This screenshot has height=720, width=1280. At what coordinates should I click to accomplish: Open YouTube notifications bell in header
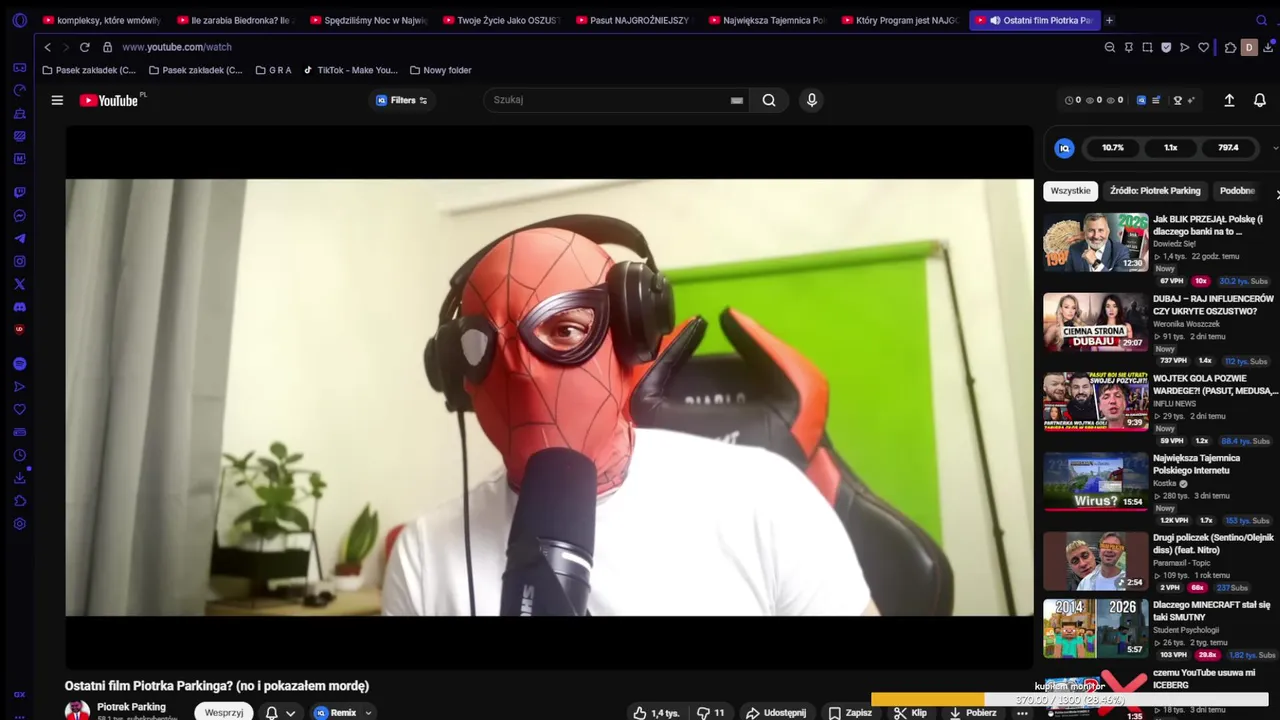click(x=1260, y=100)
